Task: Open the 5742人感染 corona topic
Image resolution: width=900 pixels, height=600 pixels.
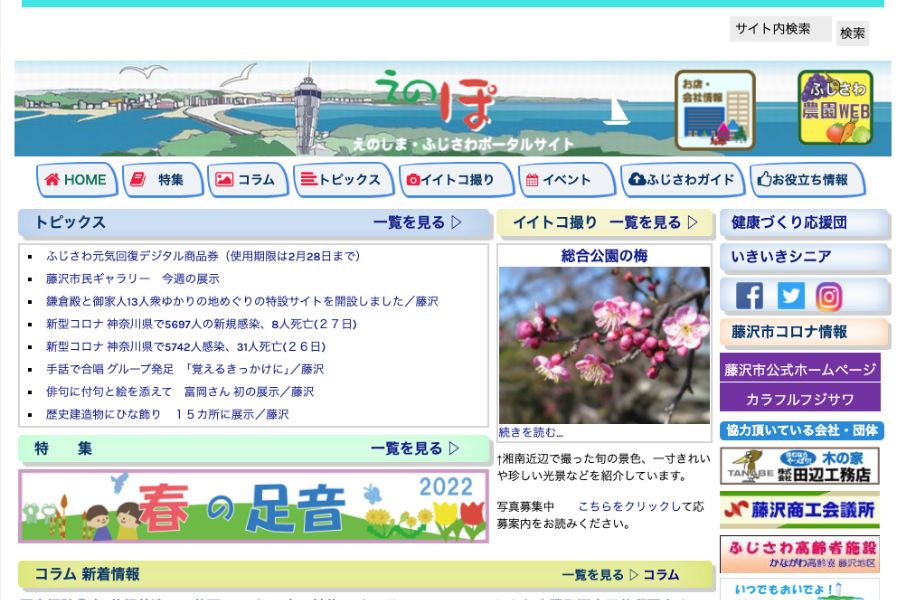Action: click(x=186, y=347)
